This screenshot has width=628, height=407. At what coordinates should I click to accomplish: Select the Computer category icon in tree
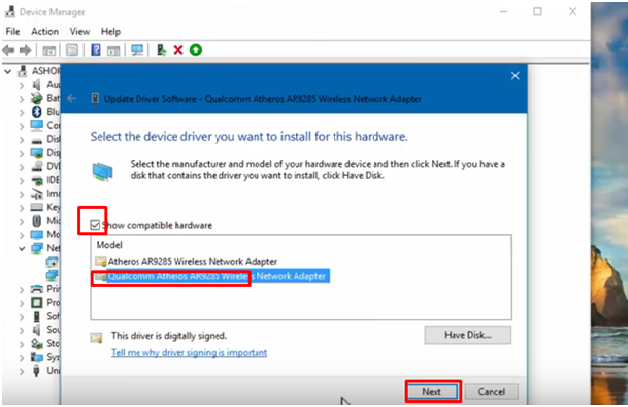pos(36,125)
